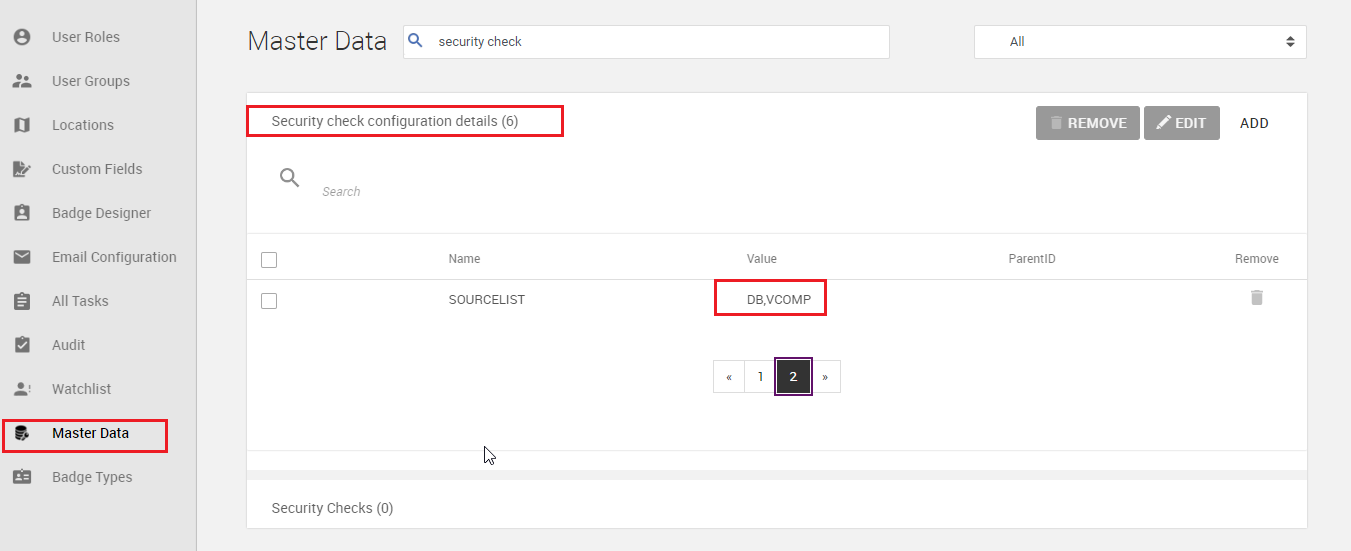Click the All Tasks clipboard icon

(x=22, y=301)
